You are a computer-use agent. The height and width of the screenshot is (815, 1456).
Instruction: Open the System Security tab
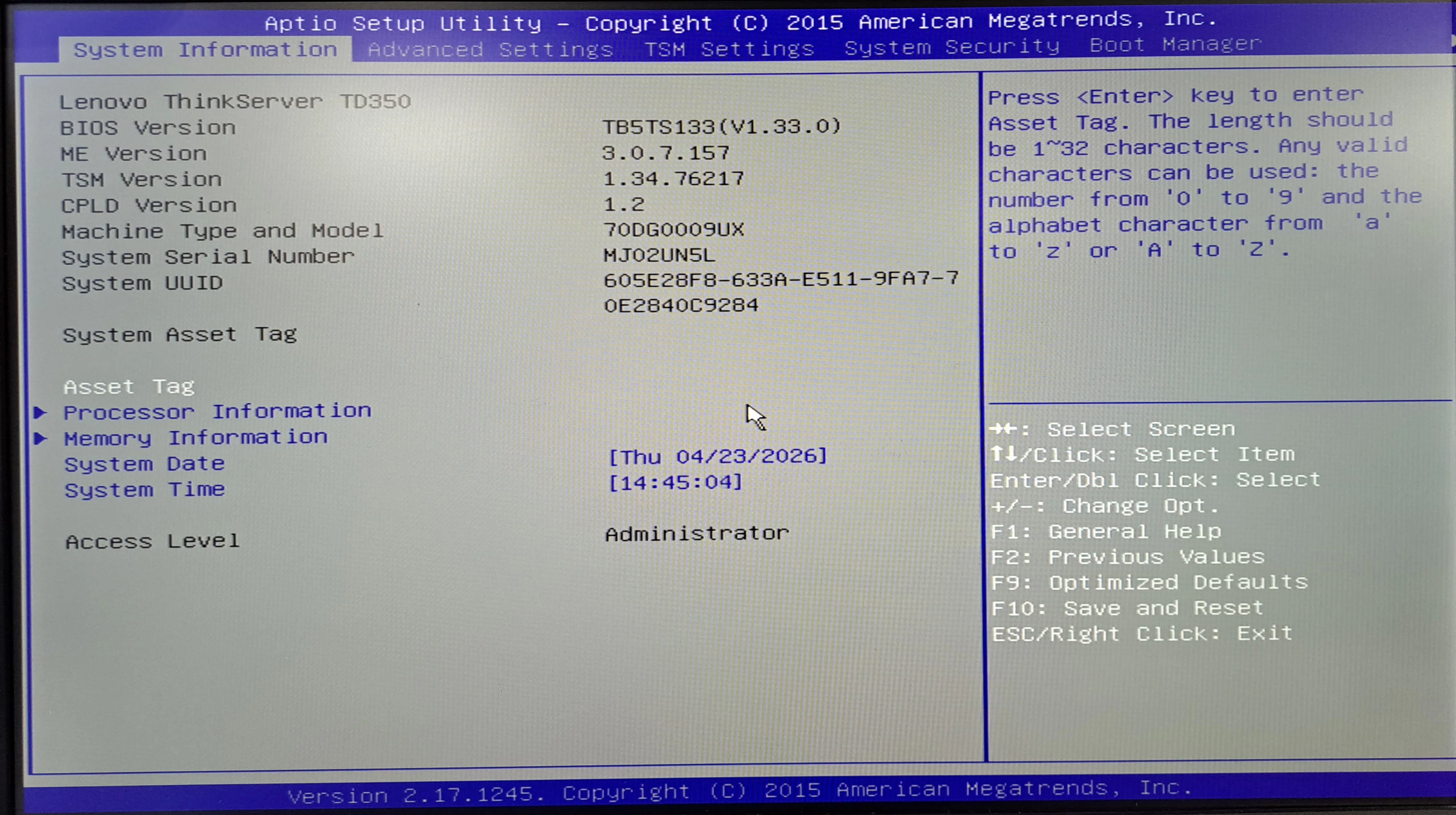pos(952,47)
